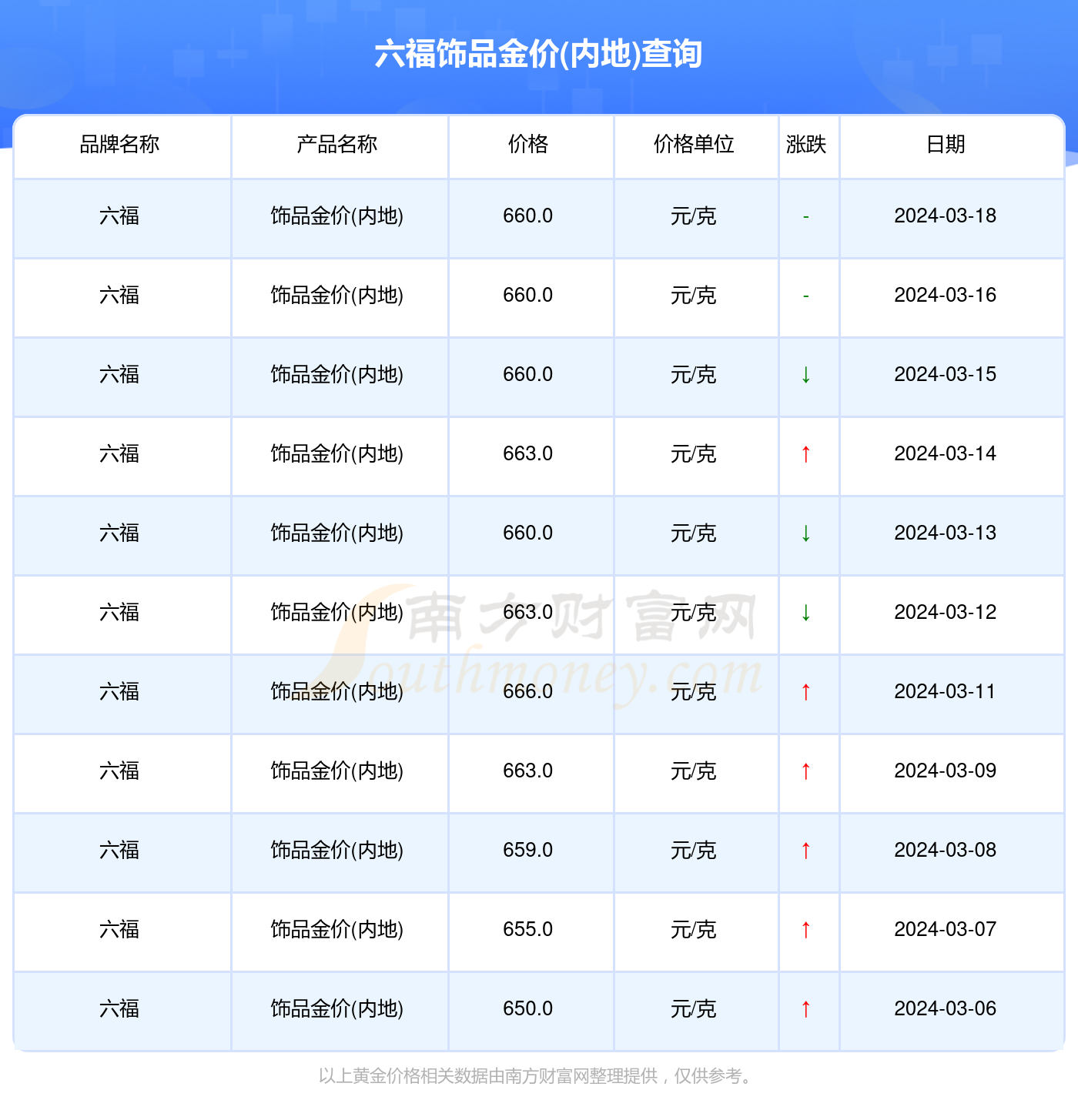Click the date 2024-03-07
1078x1120 pixels.
tap(946, 929)
